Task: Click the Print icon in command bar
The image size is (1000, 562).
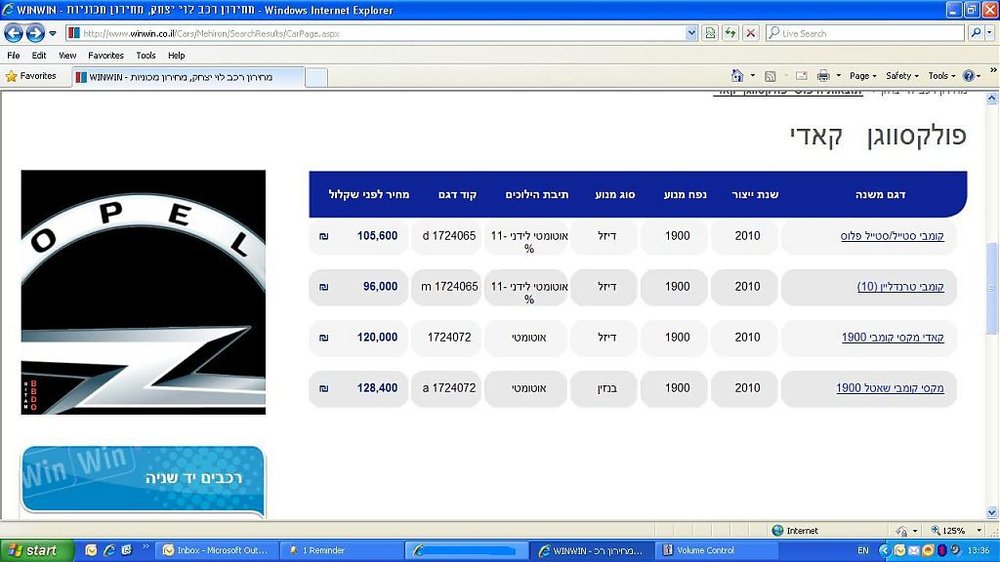Action: (x=823, y=76)
